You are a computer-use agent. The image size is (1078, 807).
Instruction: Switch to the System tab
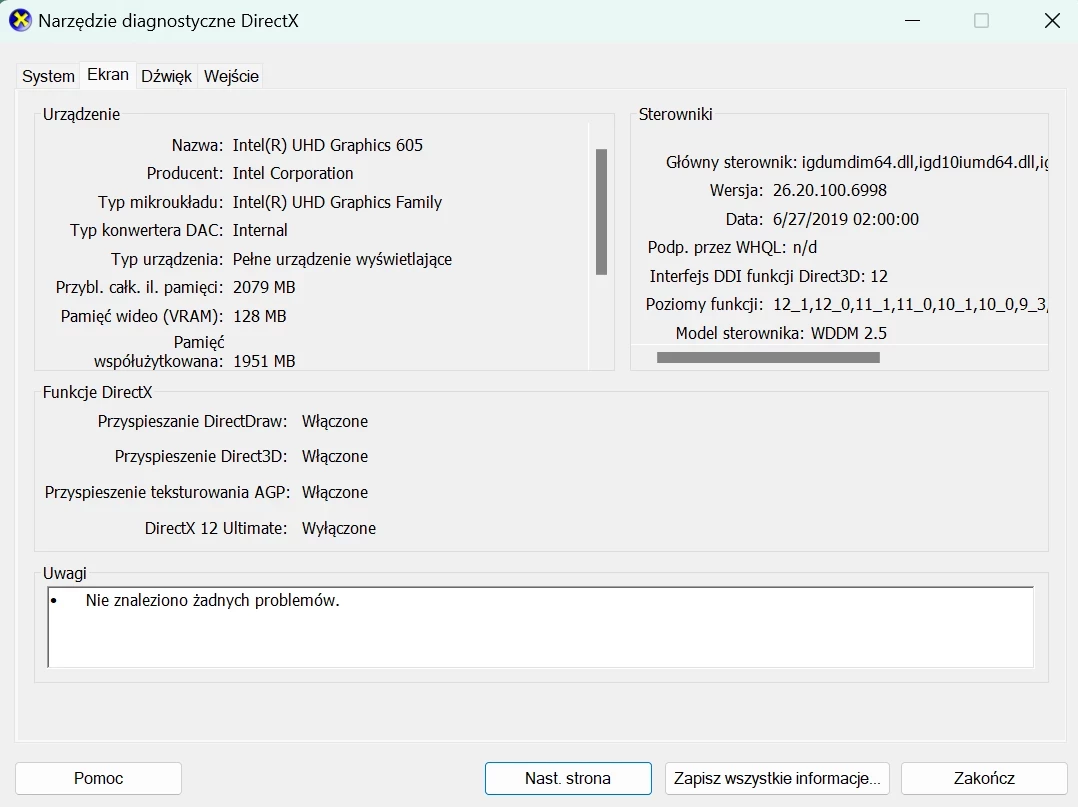pos(47,75)
